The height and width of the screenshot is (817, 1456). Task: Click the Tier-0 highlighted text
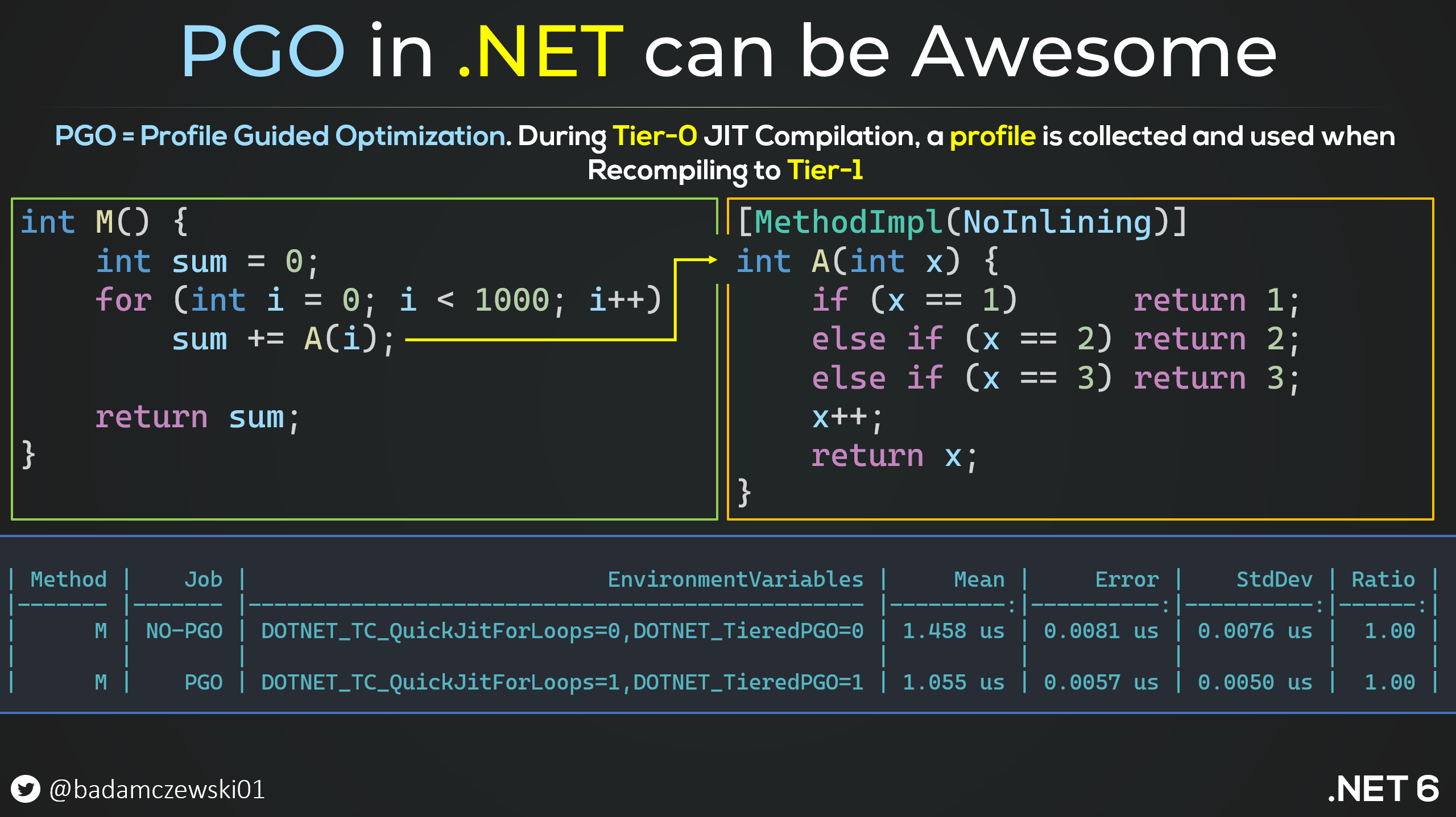655,136
